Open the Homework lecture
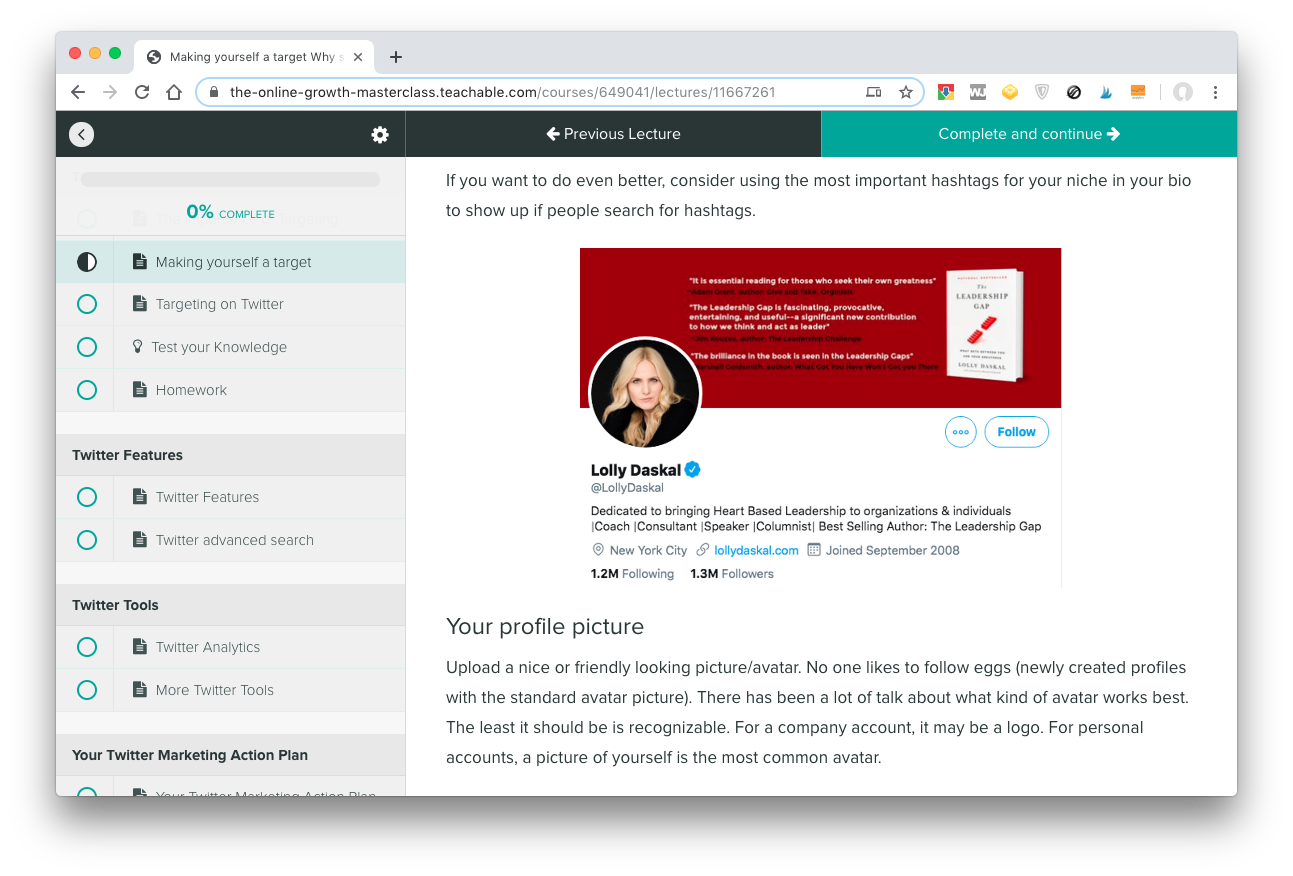The height and width of the screenshot is (876, 1293). click(231, 390)
